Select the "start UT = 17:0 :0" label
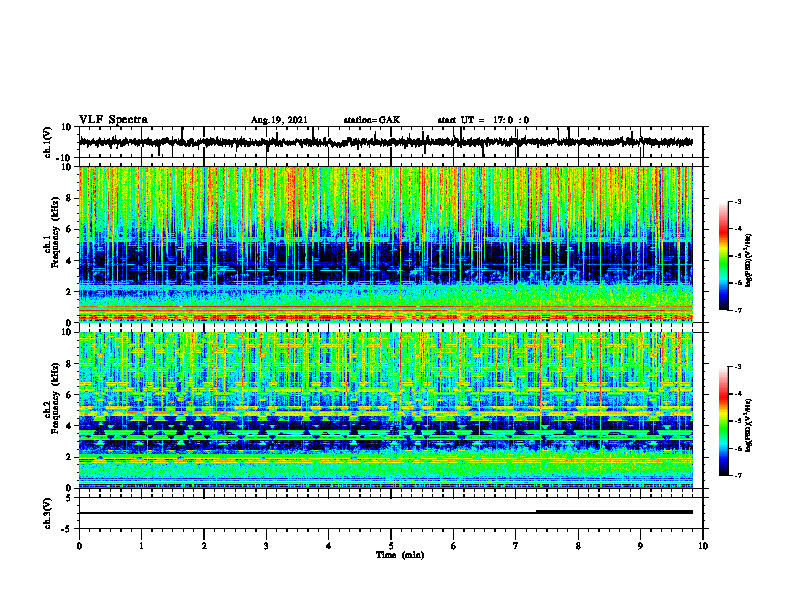792x612 pixels. (x=483, y=120)
